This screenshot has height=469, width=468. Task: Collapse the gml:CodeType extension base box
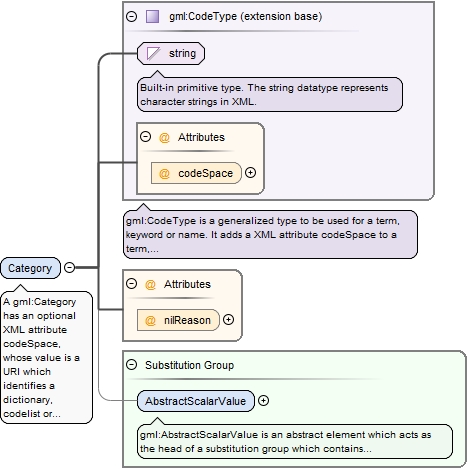click(x=132, y=16)
